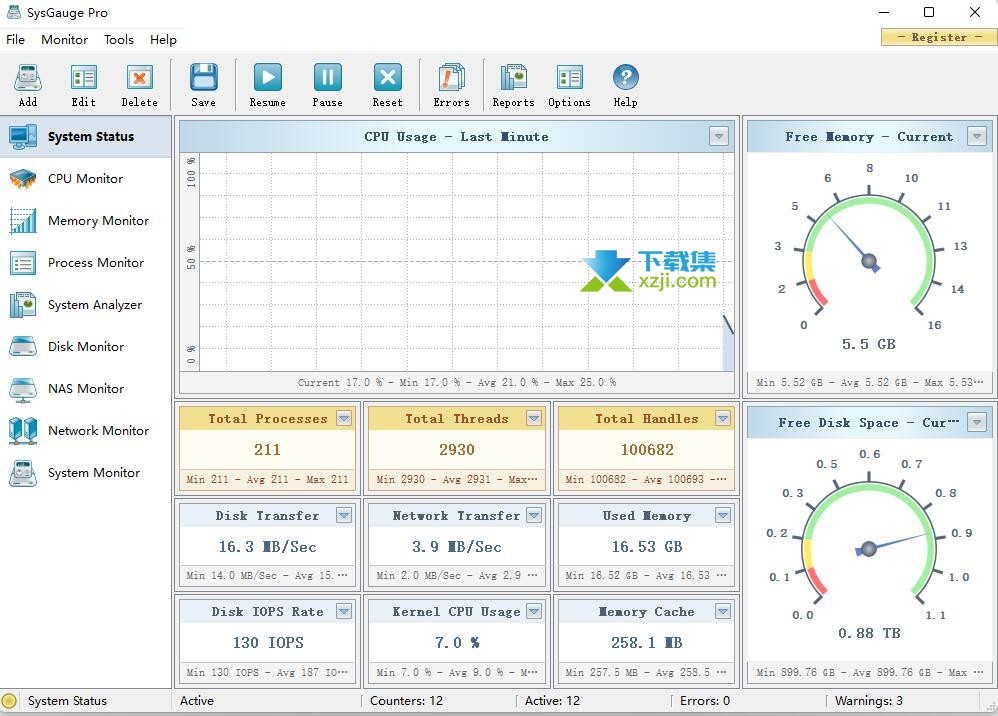This screenshot has width=998, height=716.
Task: Expand Disk IOPS Rate dropdown arrow
Action: tap(344, 611)
